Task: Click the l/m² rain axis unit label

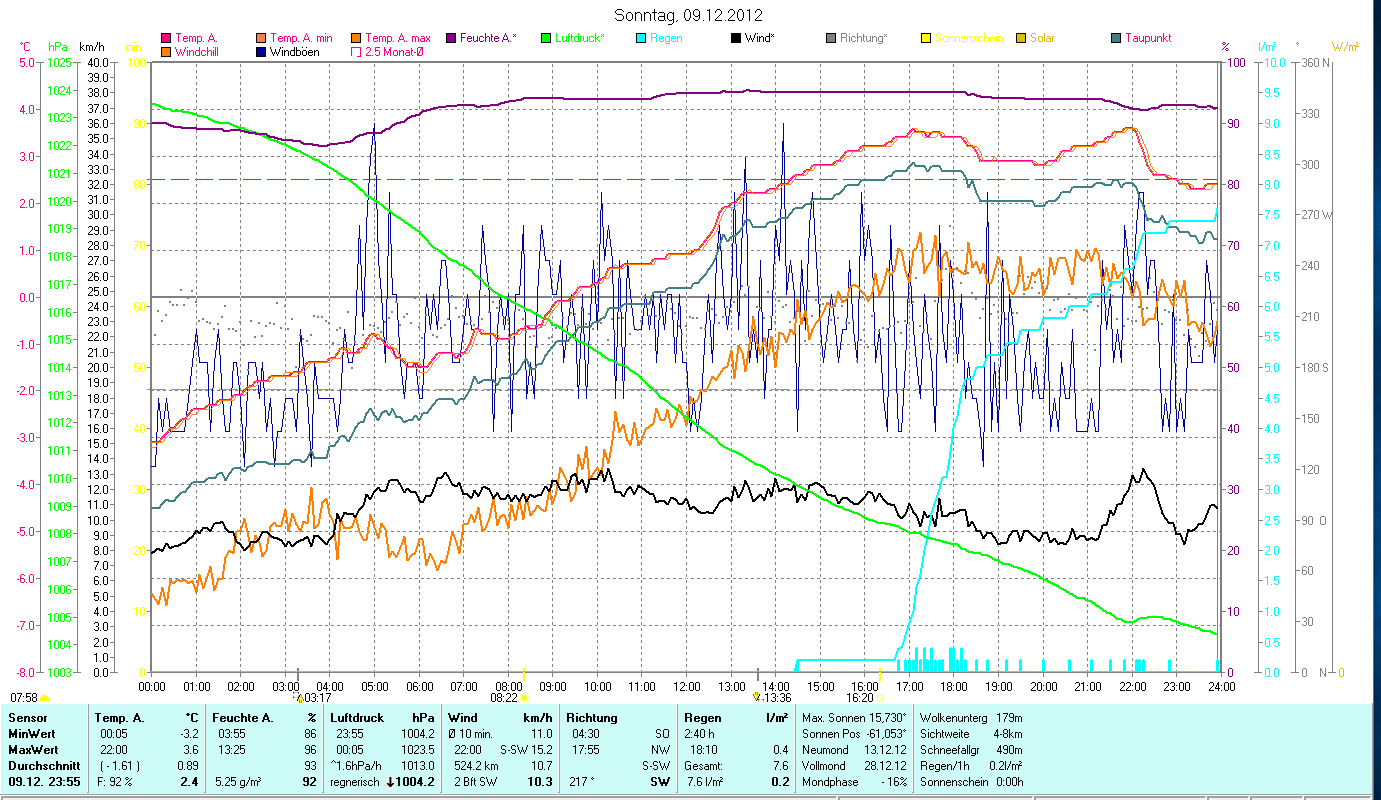Action: pos(1268,47)
